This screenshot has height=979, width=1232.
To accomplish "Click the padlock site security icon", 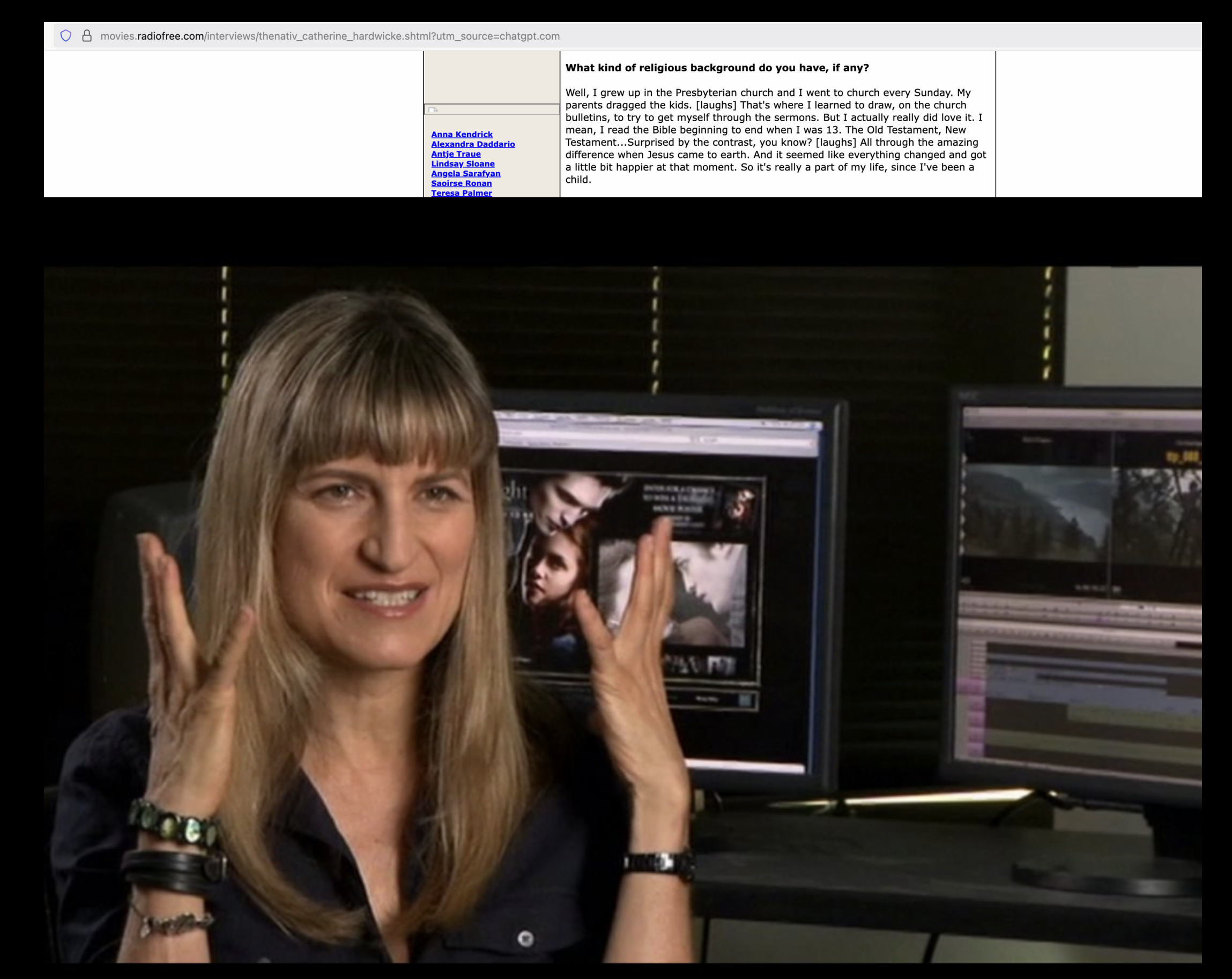I will click(87, 36).
